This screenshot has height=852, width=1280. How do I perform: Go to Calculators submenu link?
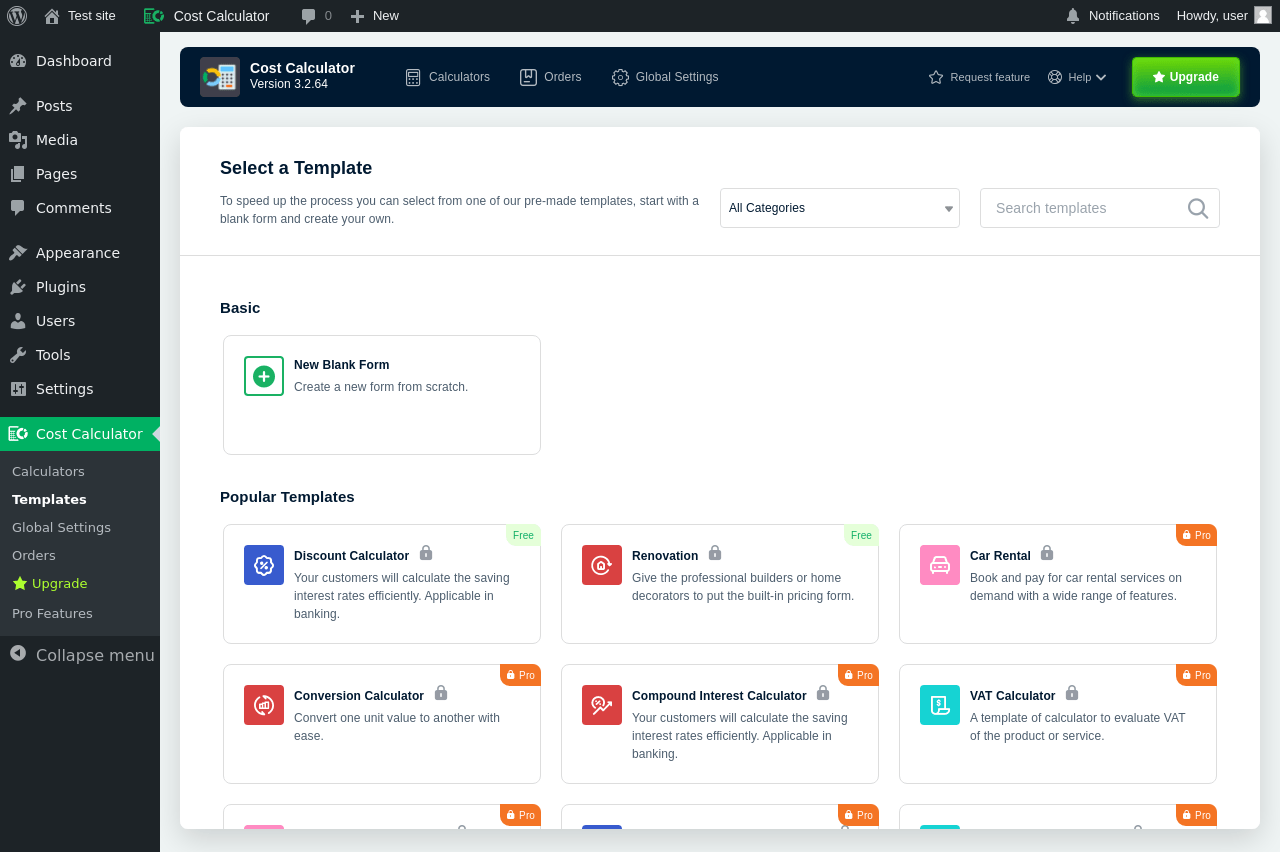(48, 472)
